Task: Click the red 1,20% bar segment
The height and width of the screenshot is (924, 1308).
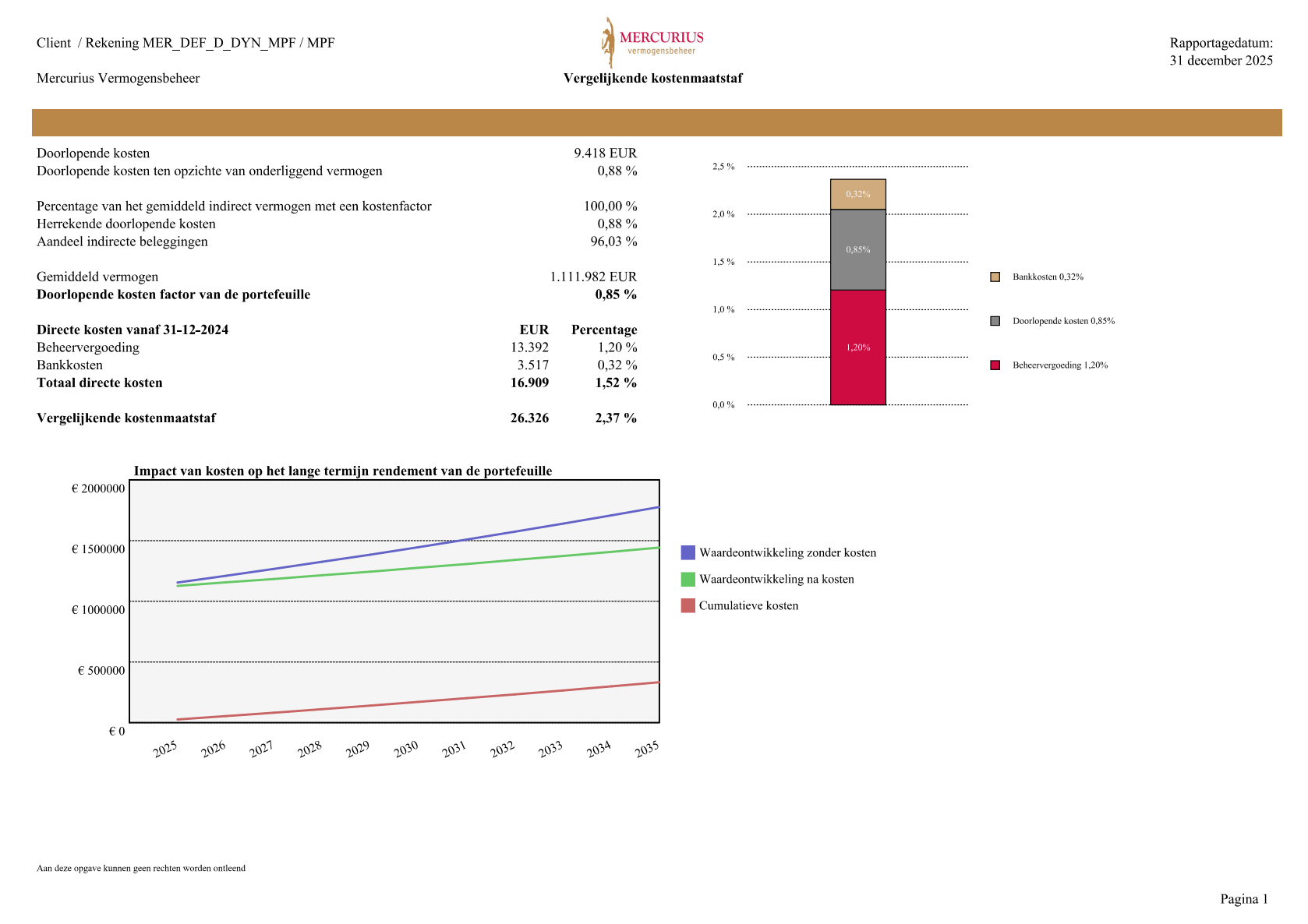Action: click(x=857, y=347)
